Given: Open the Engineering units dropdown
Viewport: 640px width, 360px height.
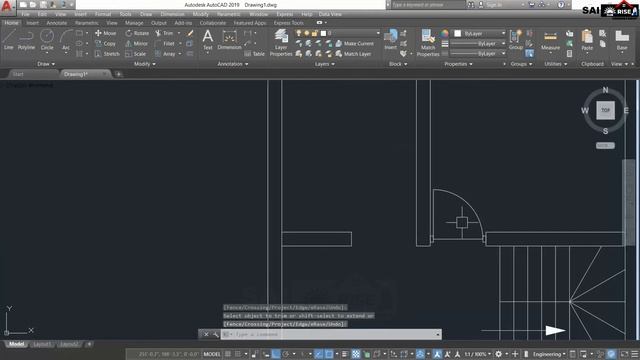Looking at the screenshot, I should [549, 354].
